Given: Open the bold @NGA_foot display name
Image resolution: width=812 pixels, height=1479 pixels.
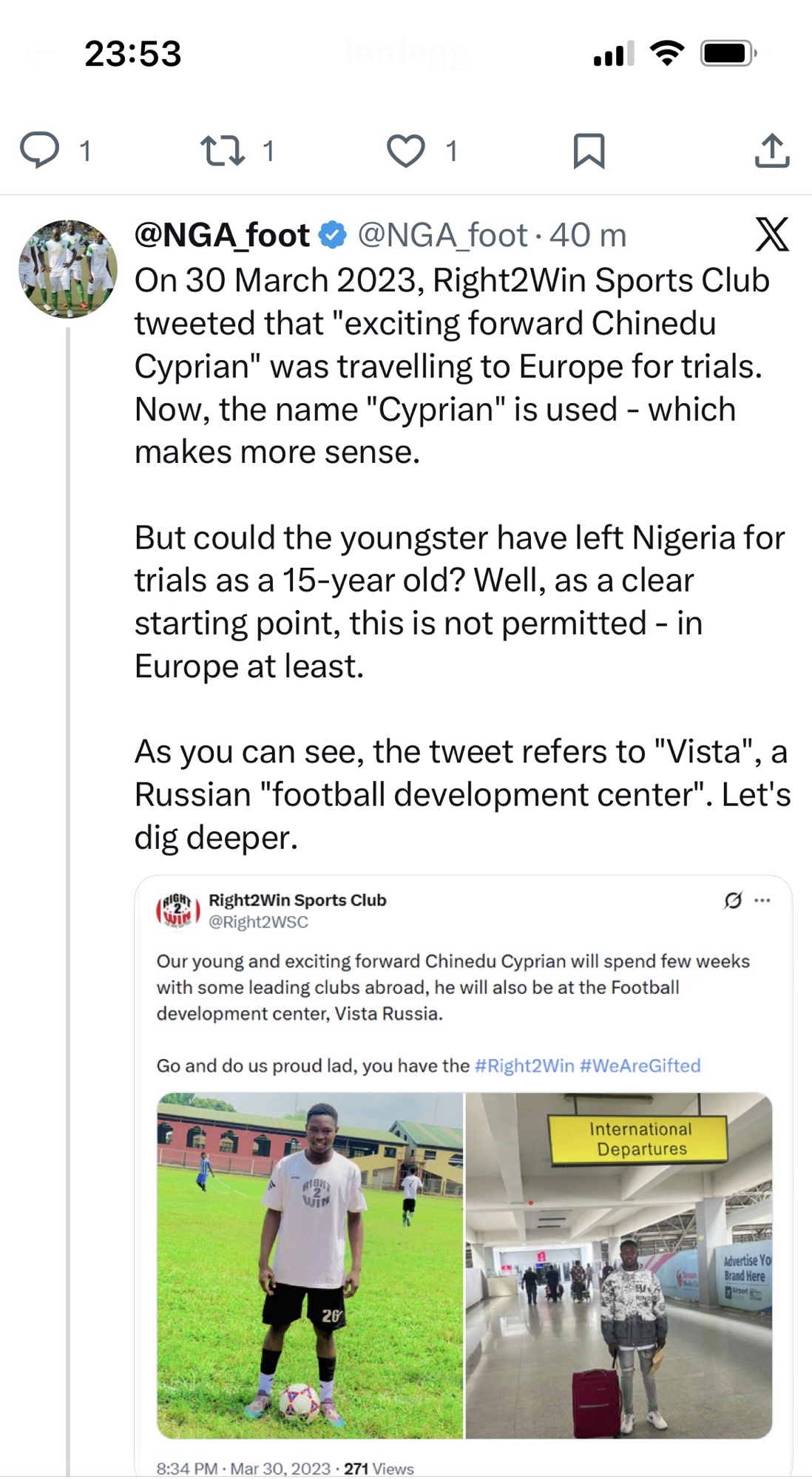Looking at the screenshot, I should (222, 235).
